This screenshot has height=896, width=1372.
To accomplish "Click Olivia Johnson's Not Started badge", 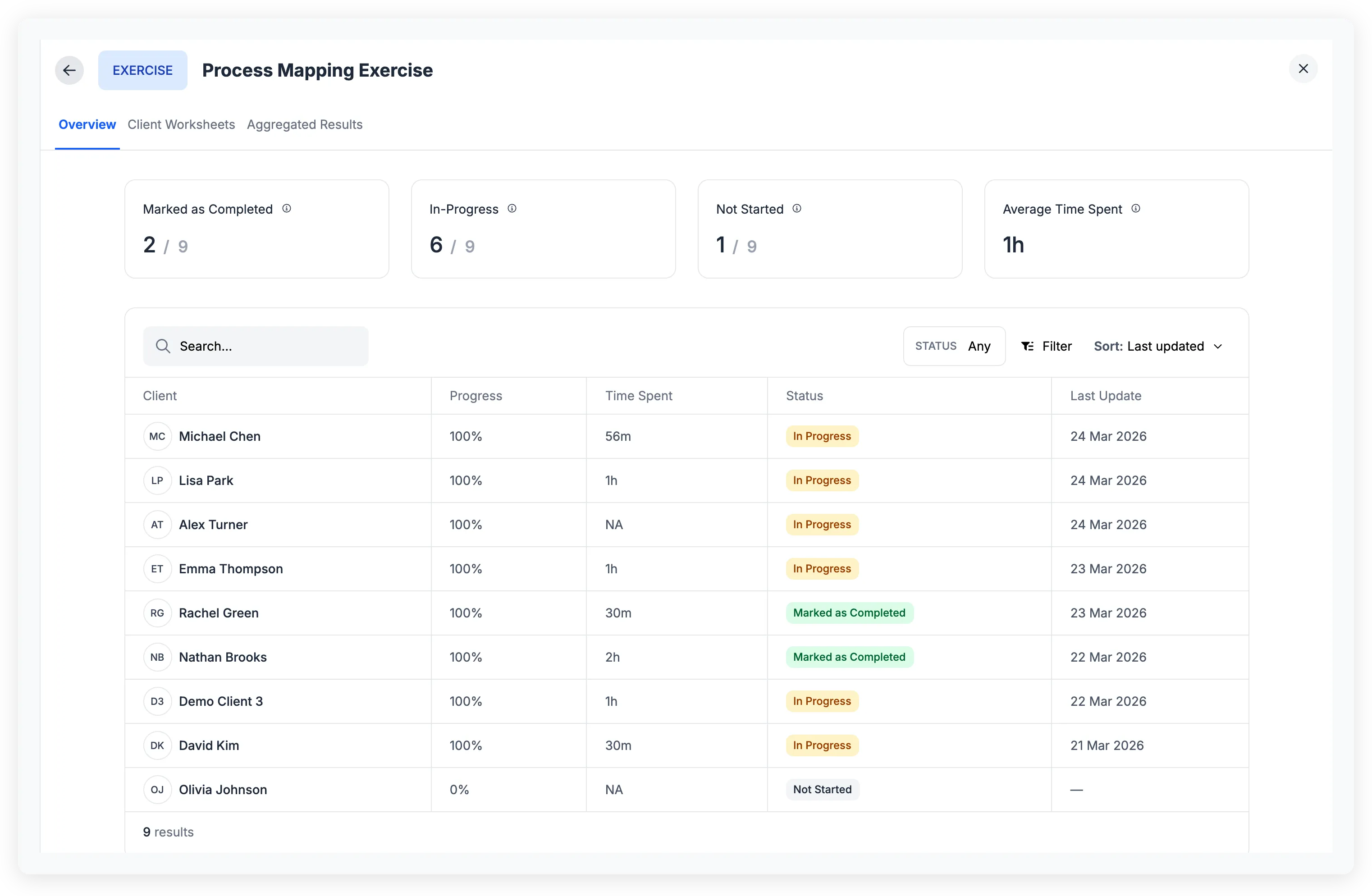I will pyautogui.click(x=822, y=789).
